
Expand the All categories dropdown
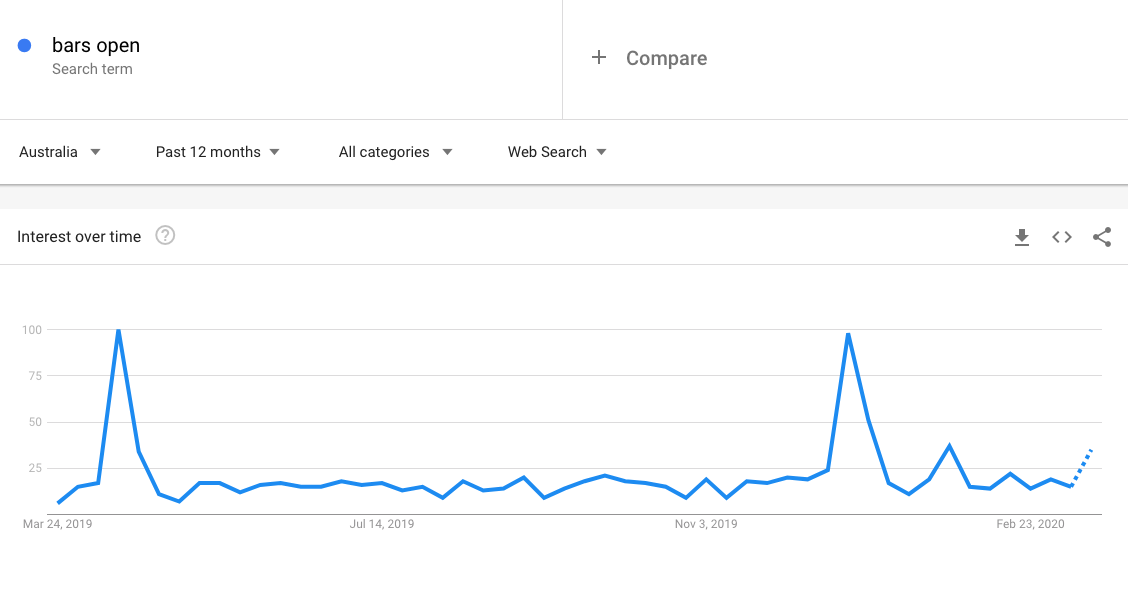pyautogui.click(x=396, y=152)
